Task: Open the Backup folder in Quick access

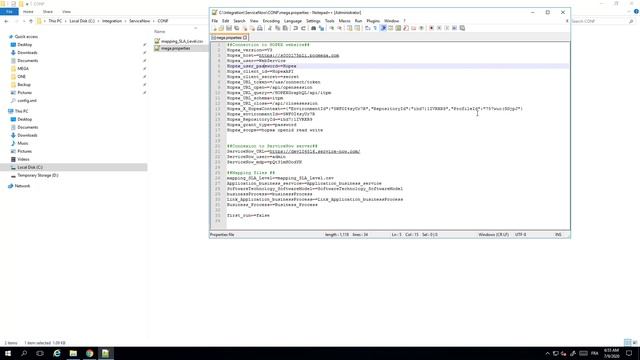Action: [x=24, y=84]
